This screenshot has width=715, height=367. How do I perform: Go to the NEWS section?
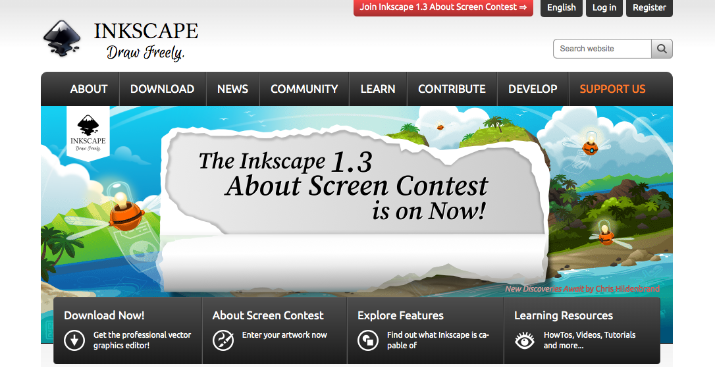coord(233,89)
